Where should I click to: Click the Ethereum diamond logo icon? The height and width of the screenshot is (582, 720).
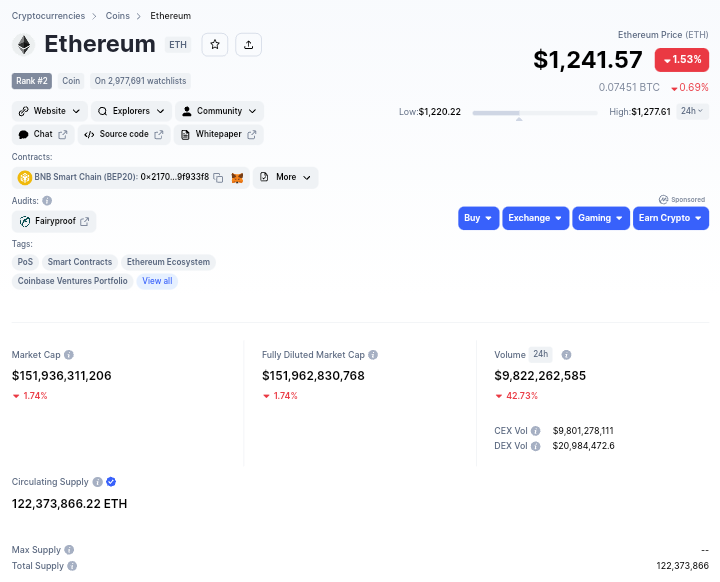[x=23, y=45]
